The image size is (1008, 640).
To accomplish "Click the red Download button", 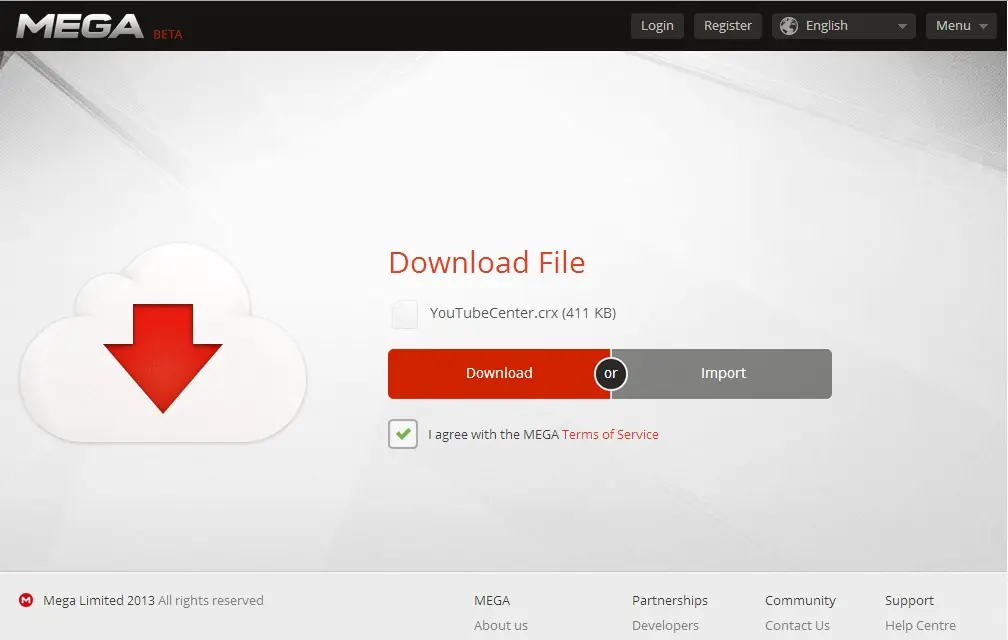I will pos(499,373).
